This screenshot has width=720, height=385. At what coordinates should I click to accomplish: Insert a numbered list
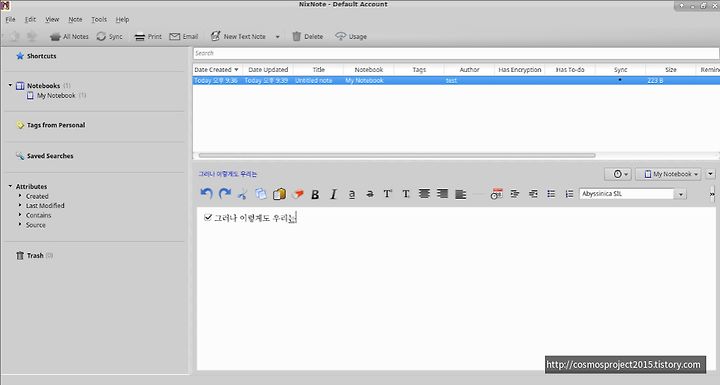[x=569, y=194]
